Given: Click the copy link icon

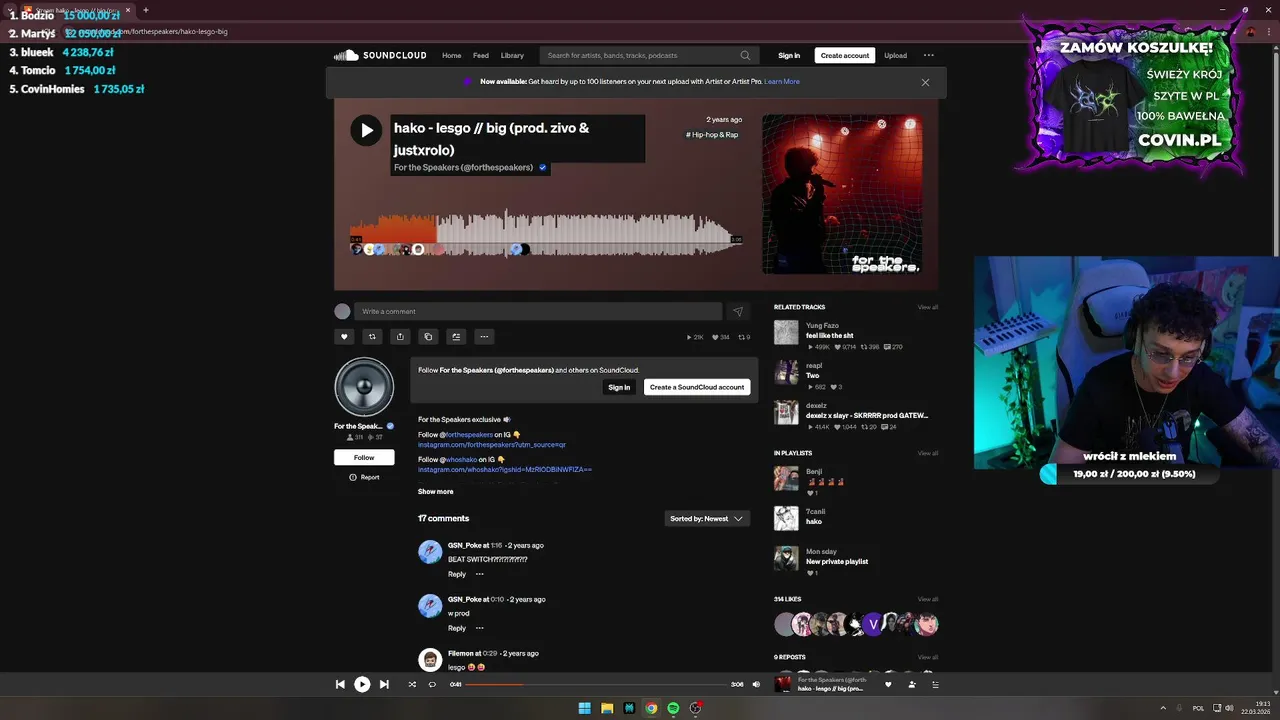Looking at the screenshot, I should point(428,337).
